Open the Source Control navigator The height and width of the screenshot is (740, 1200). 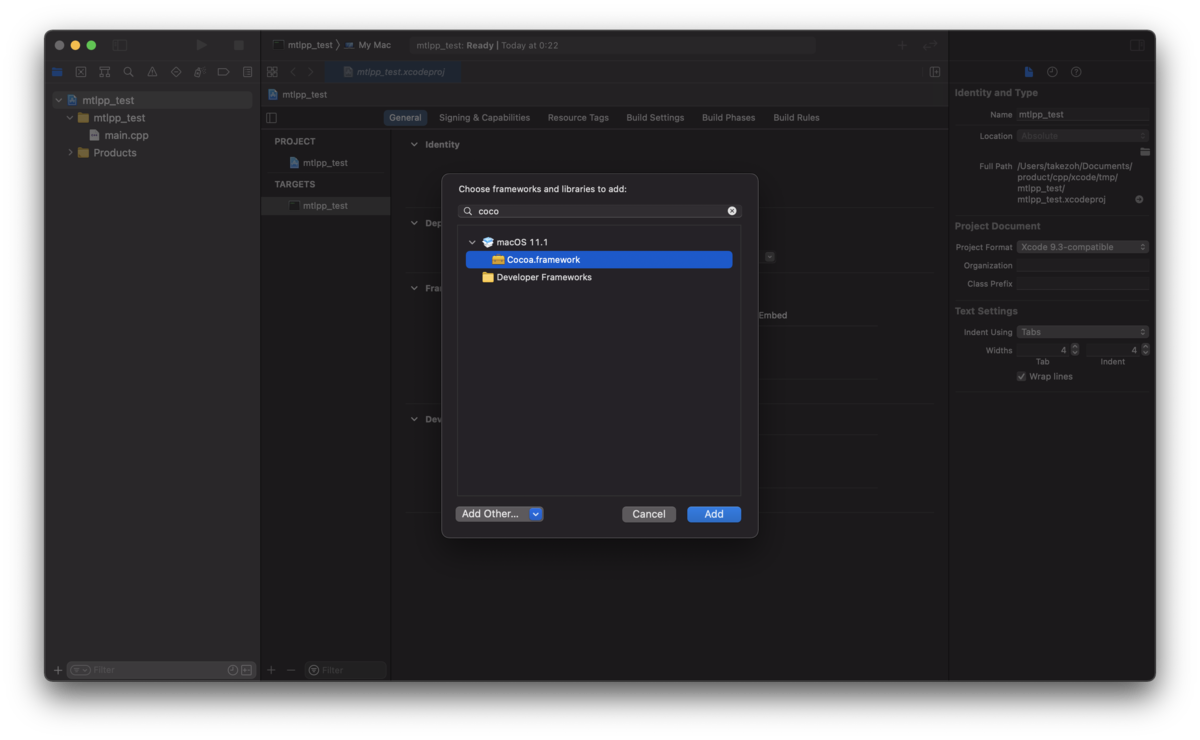click(81, 72)
